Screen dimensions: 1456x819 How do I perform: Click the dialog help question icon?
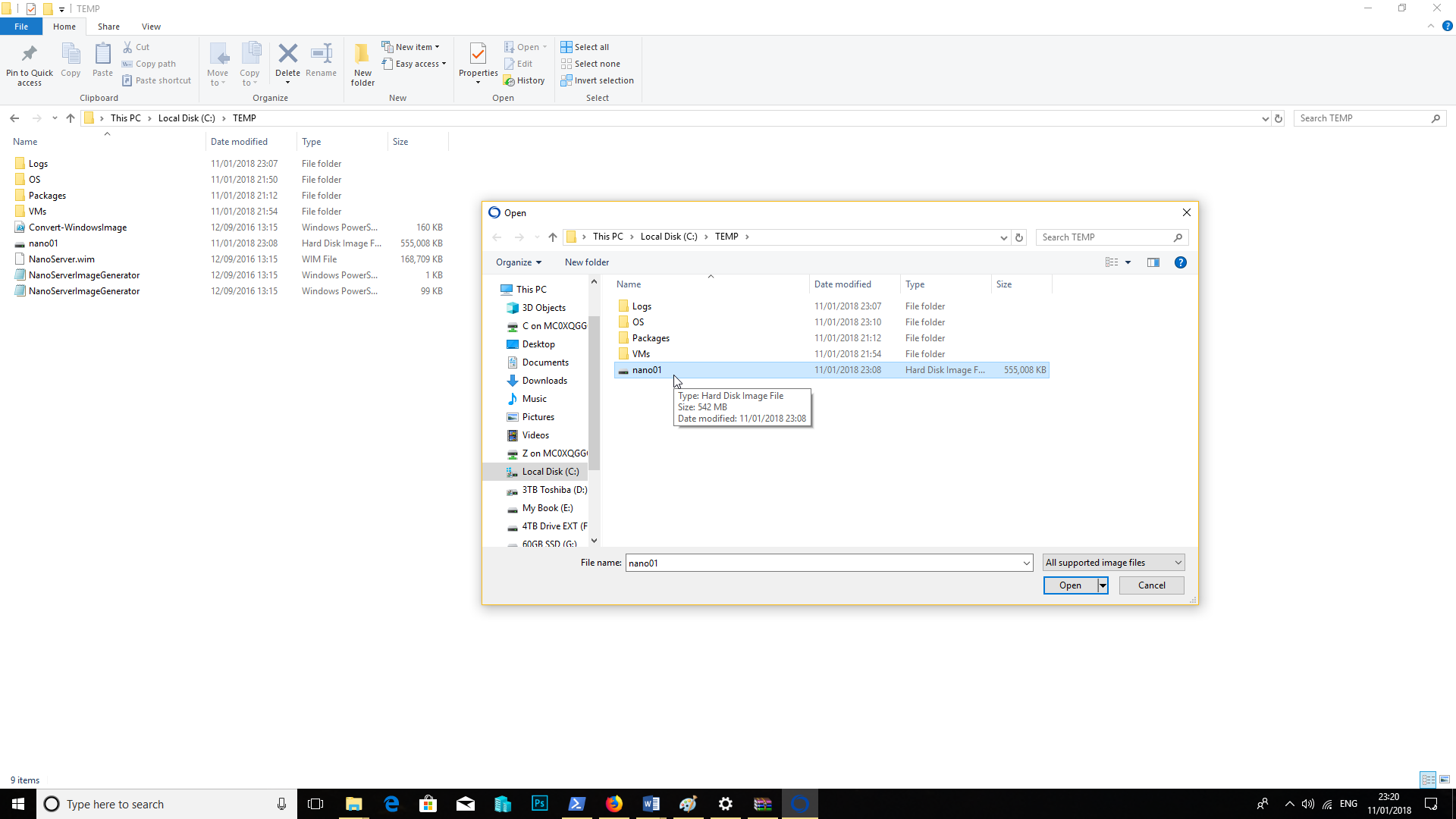click(1180, 262)
